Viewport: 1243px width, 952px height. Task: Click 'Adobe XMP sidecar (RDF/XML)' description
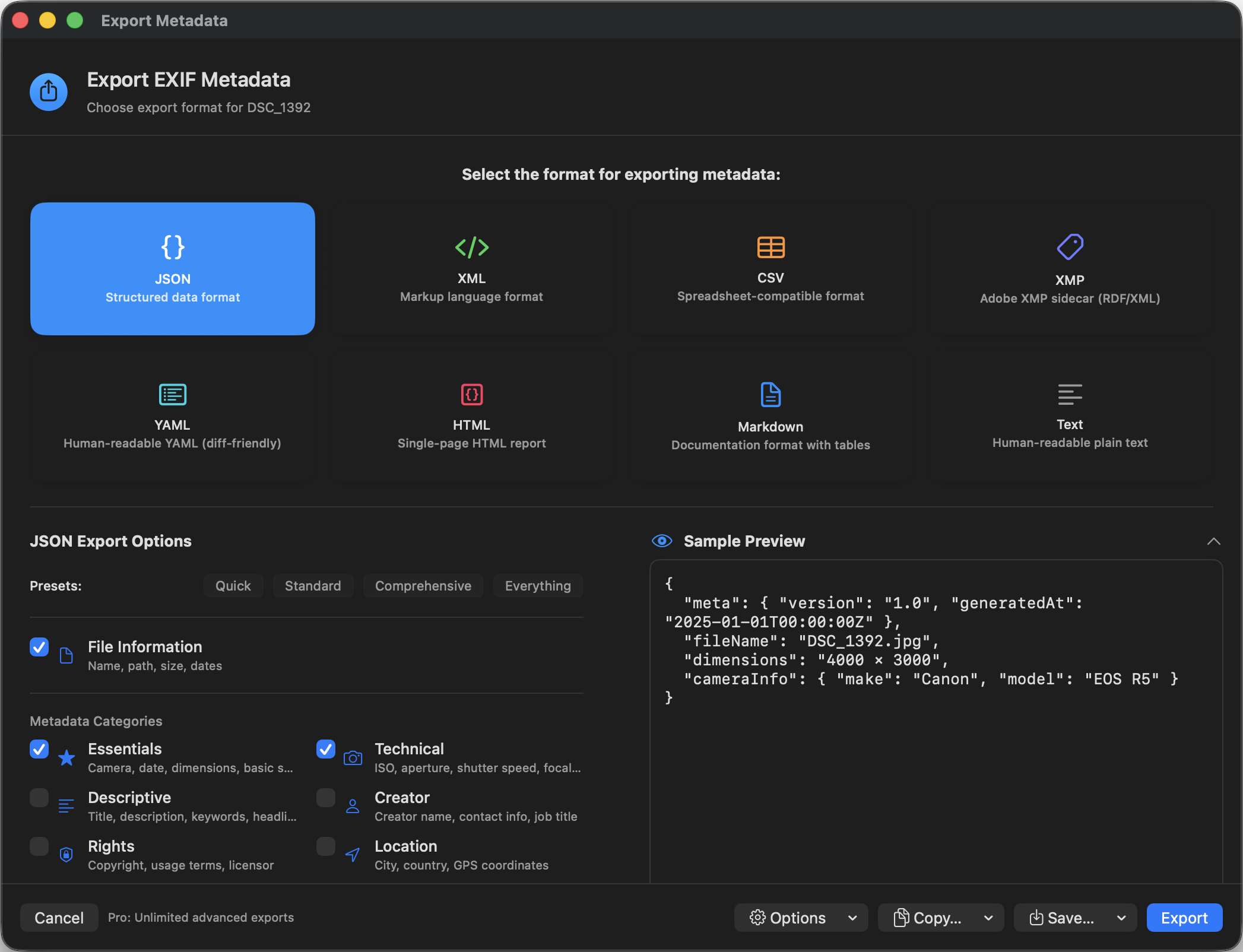[1070, 299]
